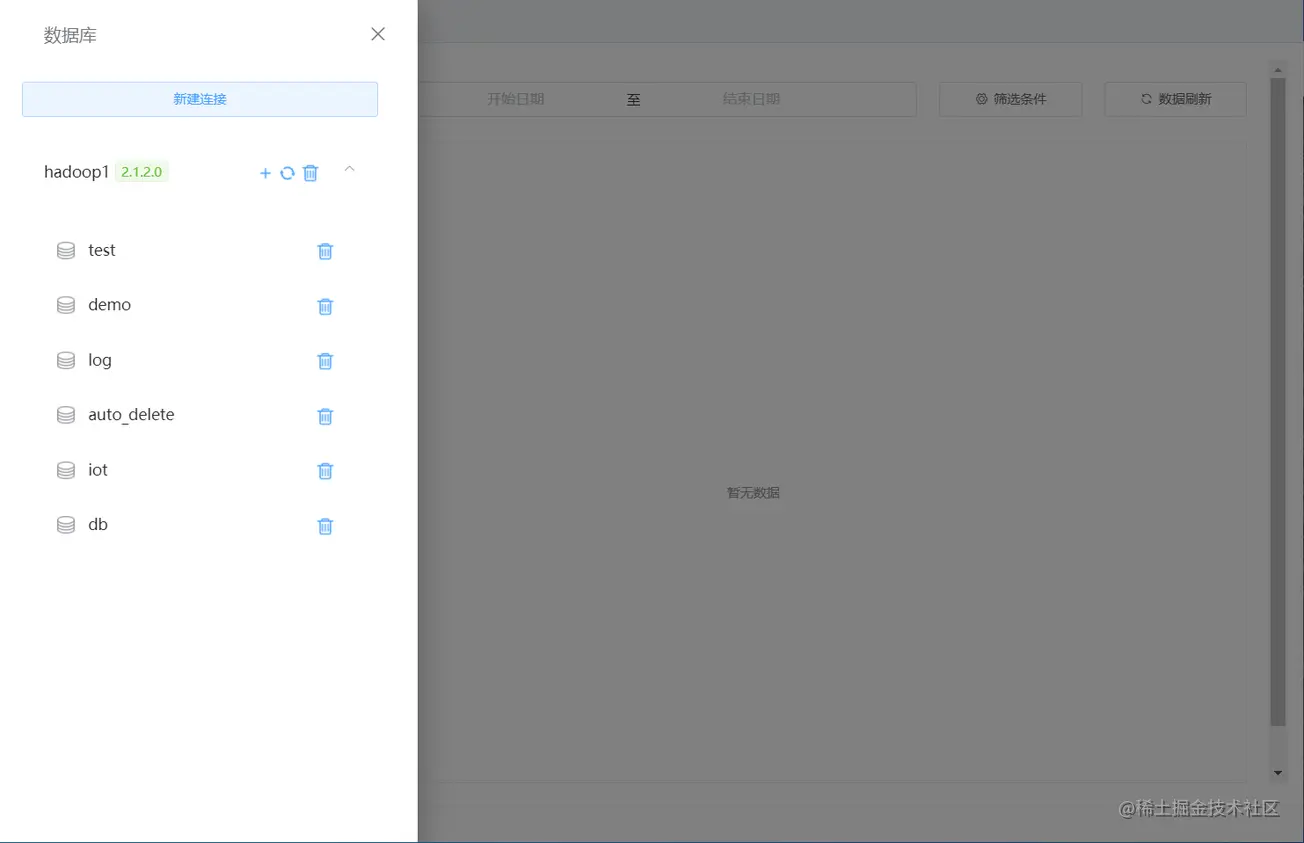The height and width of the screenshot is (843, 1304).
Task: Select the auto_delete database
Action: 131,415
